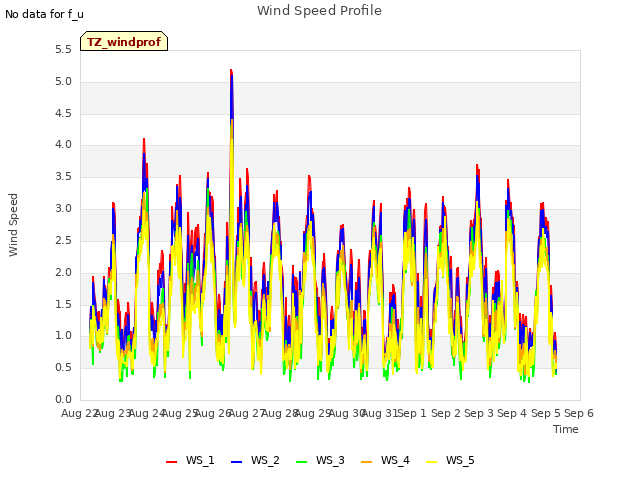This screenshot has height=480, width=640.
Task: Click the 1.5 y-axis tick label
Action: point(63,304)
